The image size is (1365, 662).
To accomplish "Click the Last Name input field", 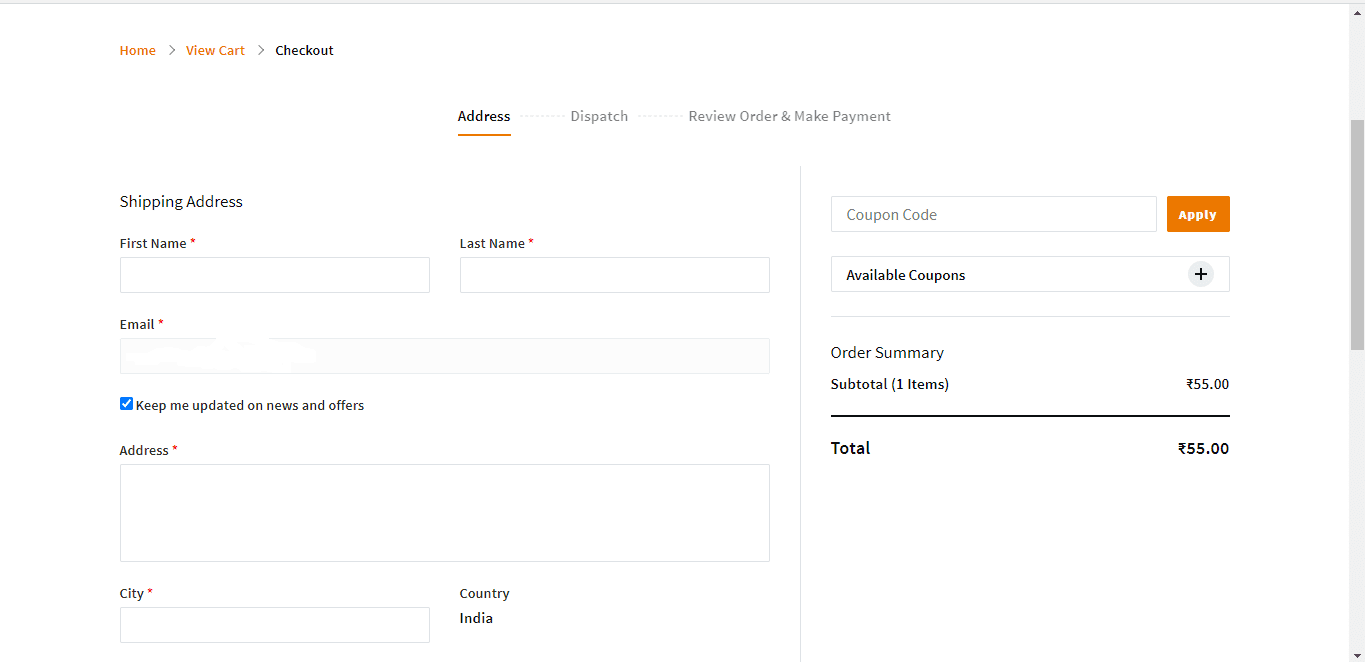I will [x=614, y=275].
